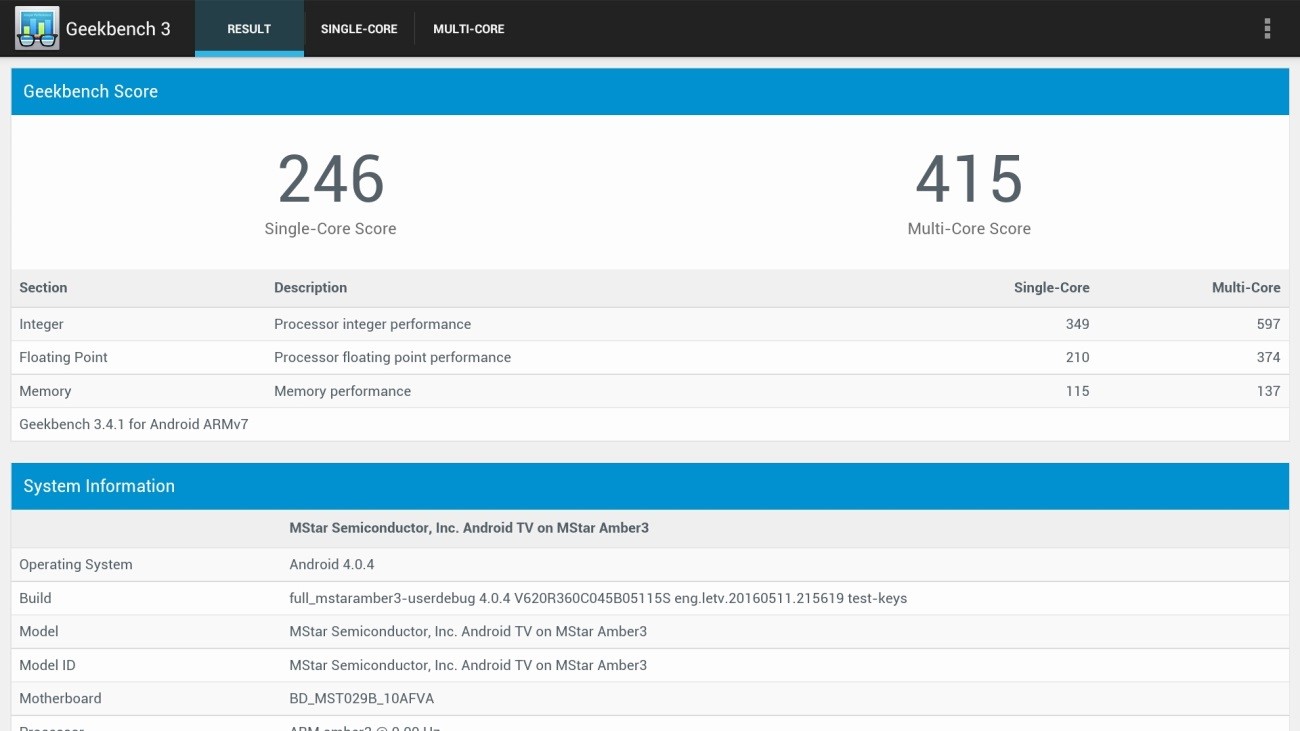Click the single-core score 246
The image size is (1300, 731).
click(x=331, y=179)
